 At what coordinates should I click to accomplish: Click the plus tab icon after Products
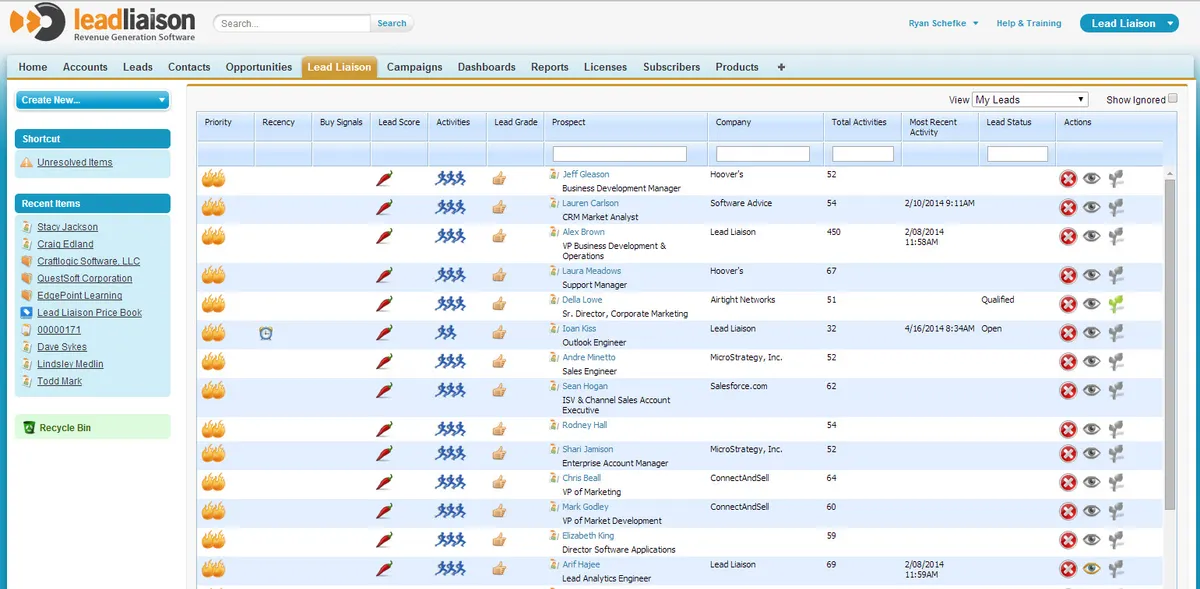(x=781, y=67)
